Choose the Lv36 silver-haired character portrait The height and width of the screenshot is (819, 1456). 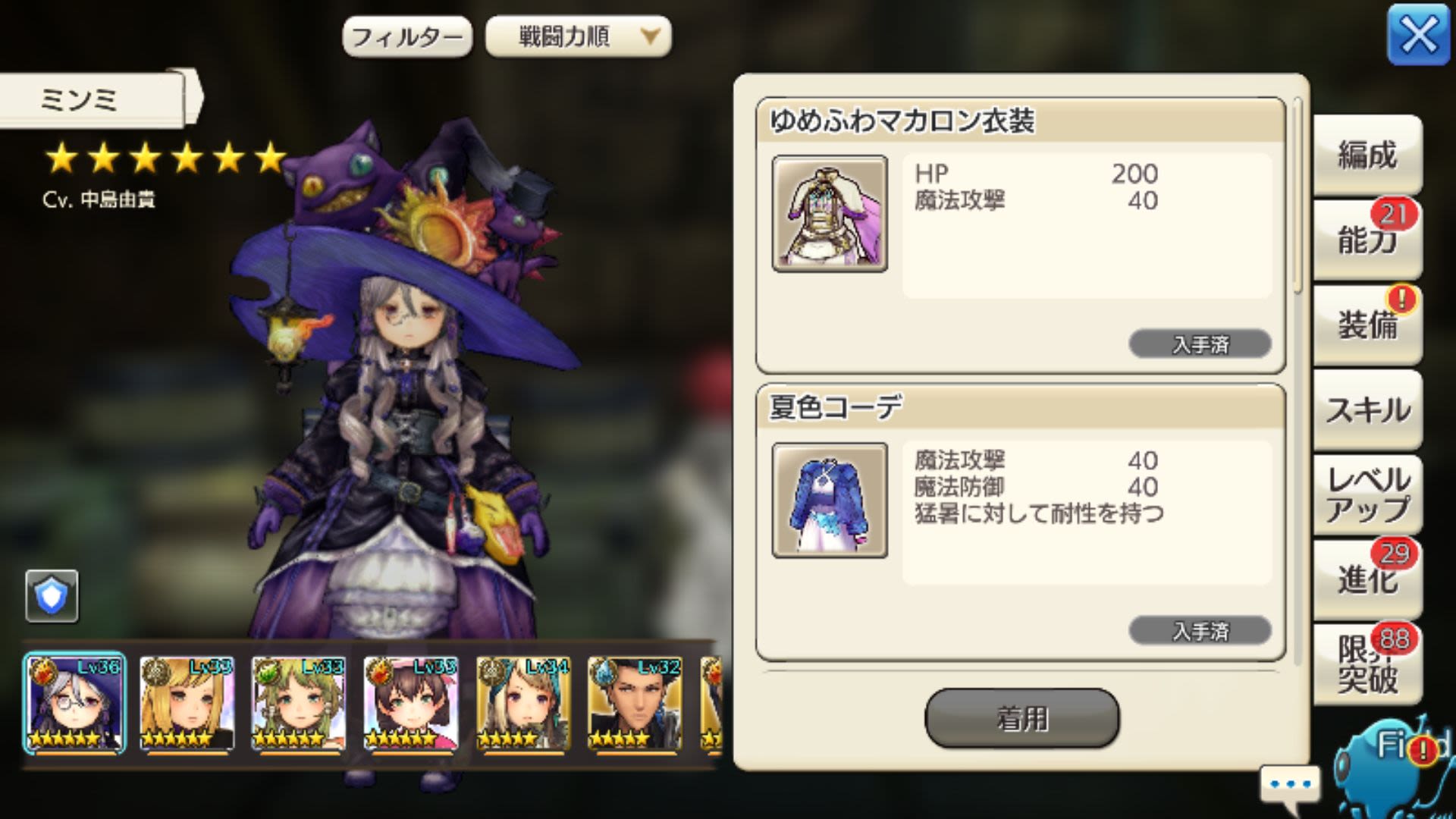[x=74, y=703]
